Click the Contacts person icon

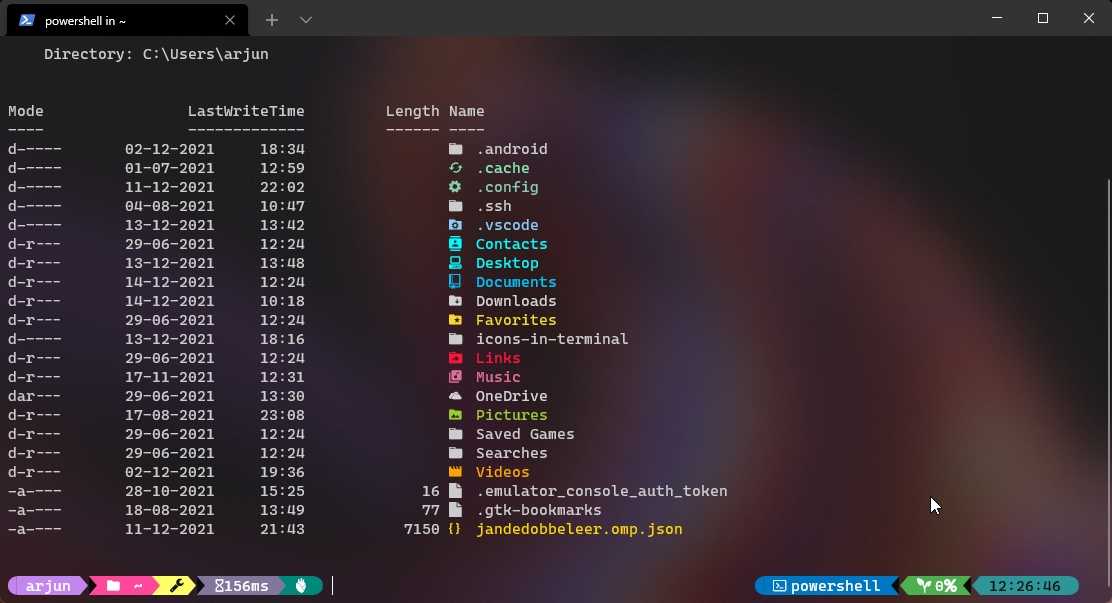tap(455, 244)
